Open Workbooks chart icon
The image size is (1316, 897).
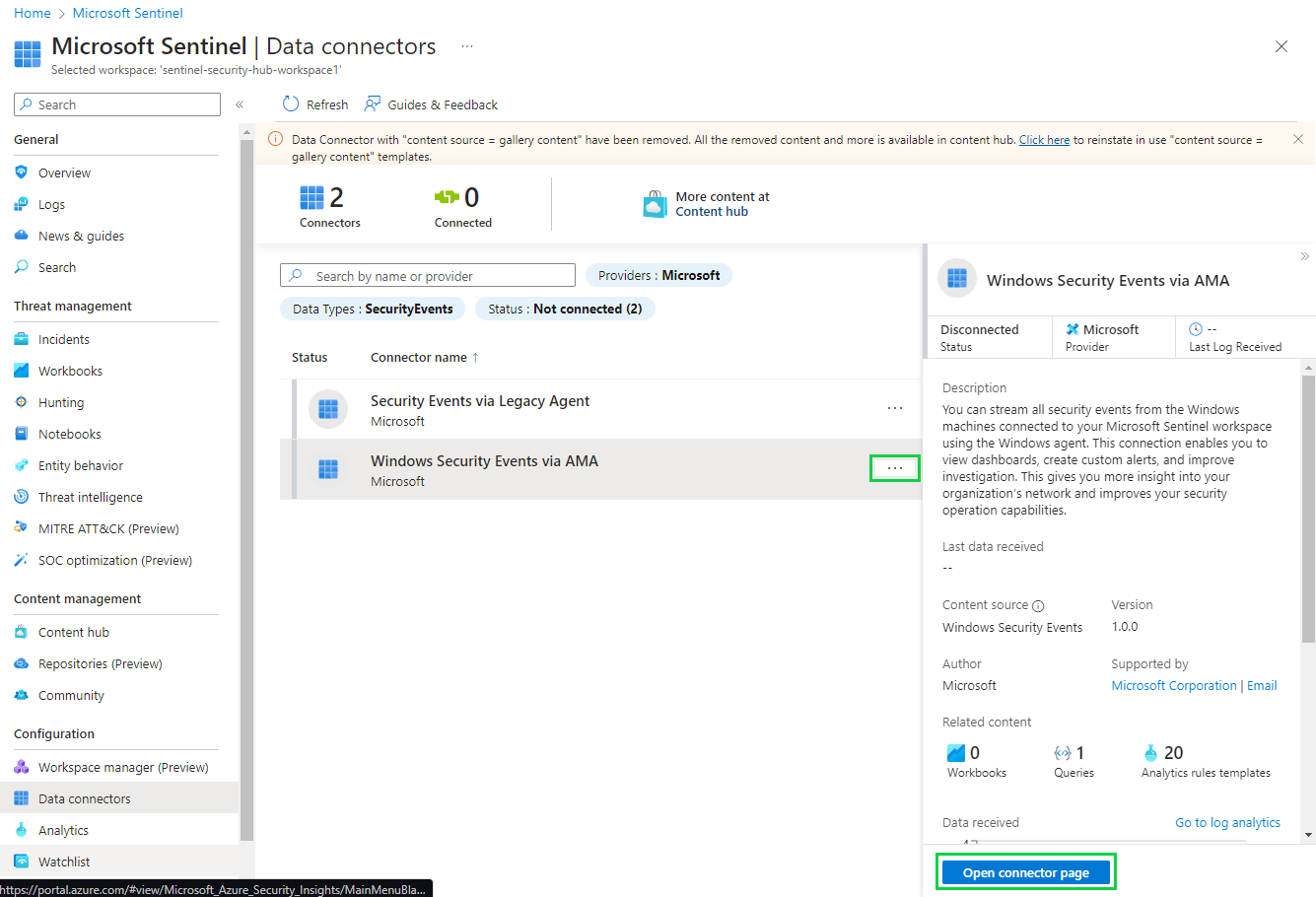(22, 371)
